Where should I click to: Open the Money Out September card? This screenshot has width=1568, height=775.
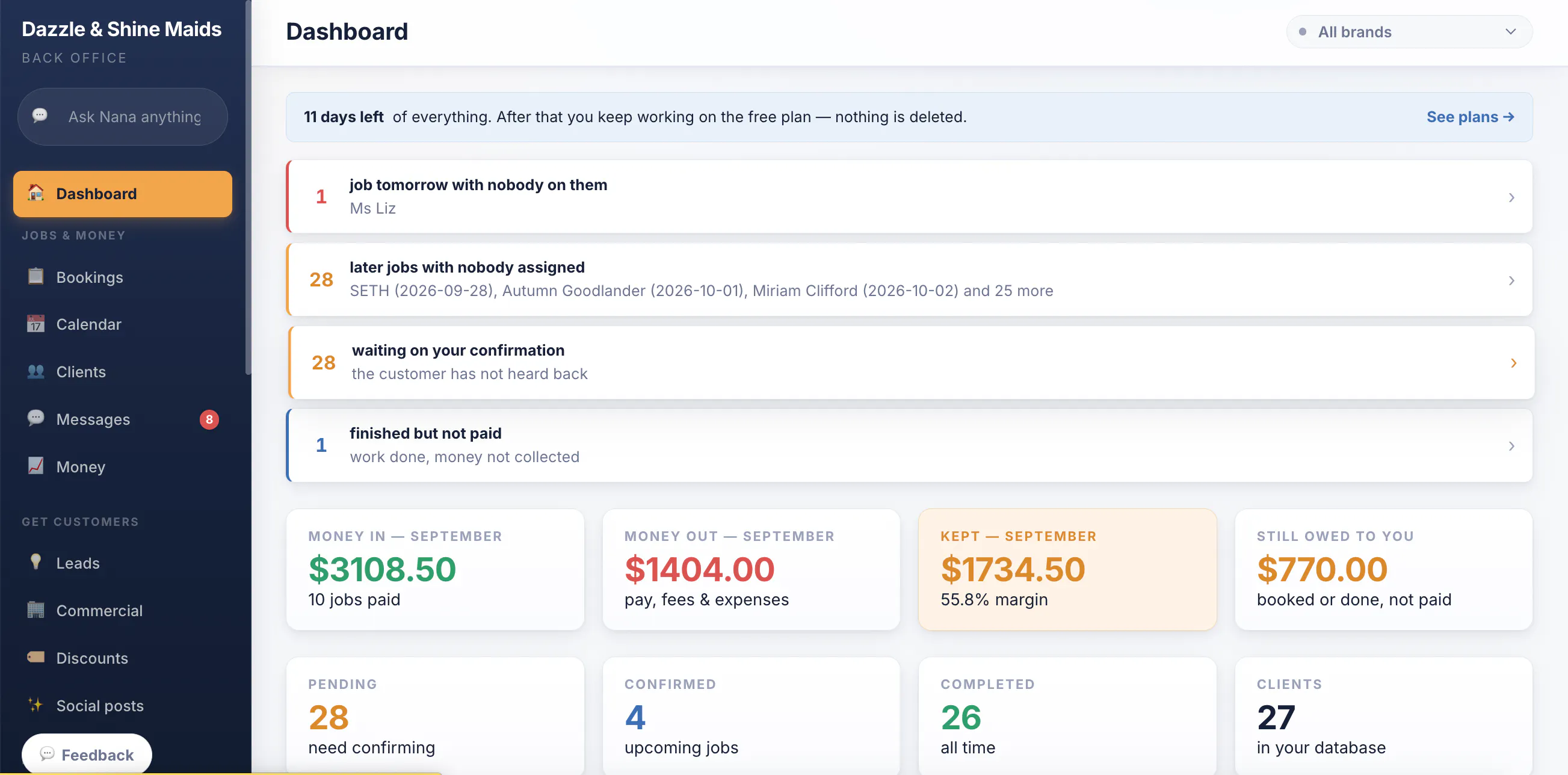[750, 569]
